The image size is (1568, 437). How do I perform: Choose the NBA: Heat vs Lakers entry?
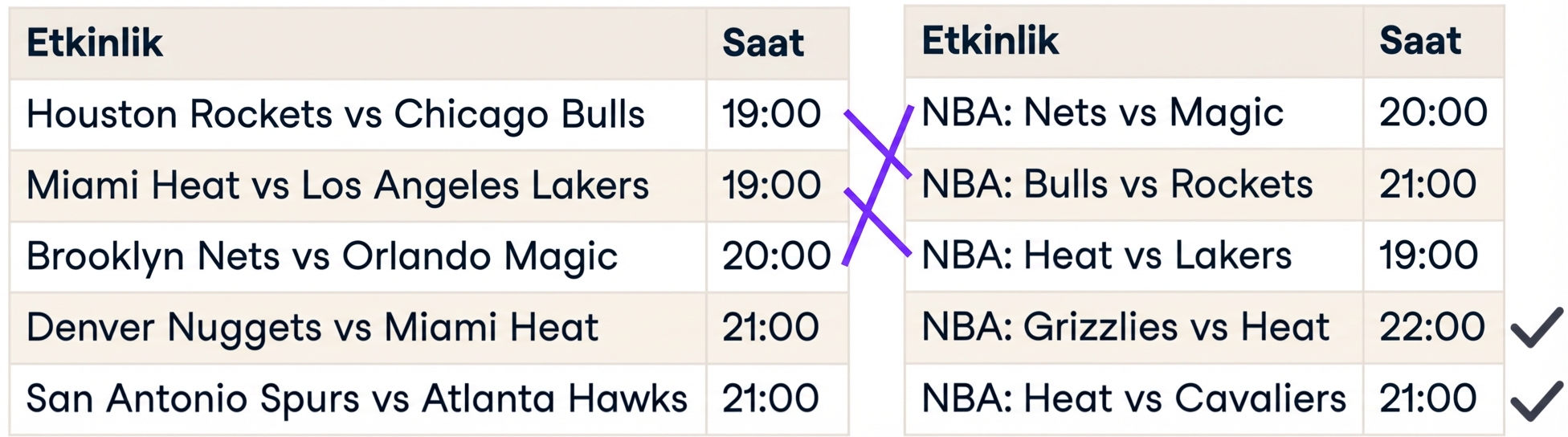tap(1106, 255)
